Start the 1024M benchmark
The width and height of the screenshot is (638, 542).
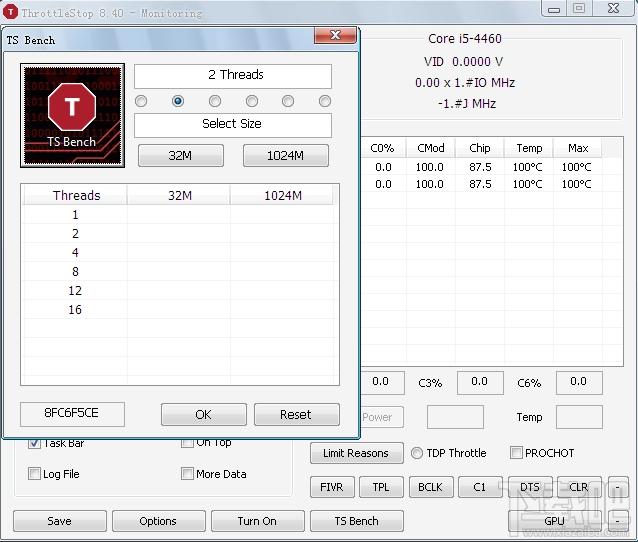pos(285,156)
